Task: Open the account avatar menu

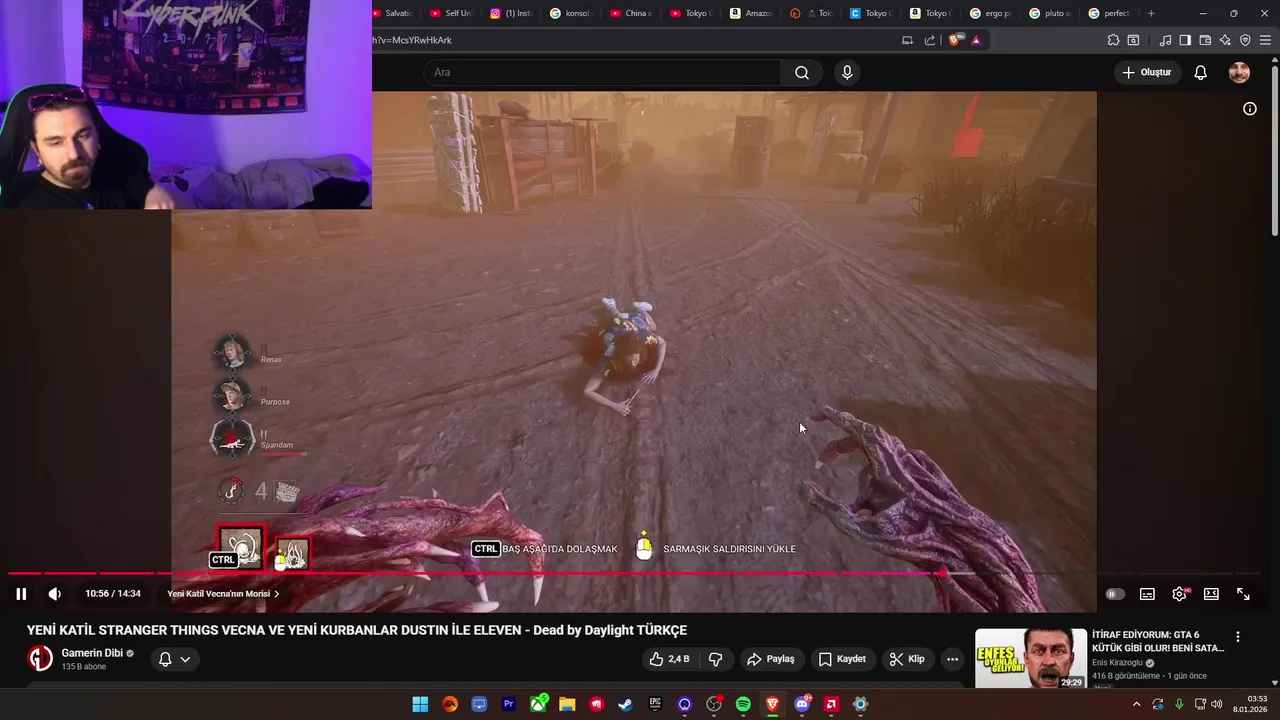Action: click(x=1239, y=72)
